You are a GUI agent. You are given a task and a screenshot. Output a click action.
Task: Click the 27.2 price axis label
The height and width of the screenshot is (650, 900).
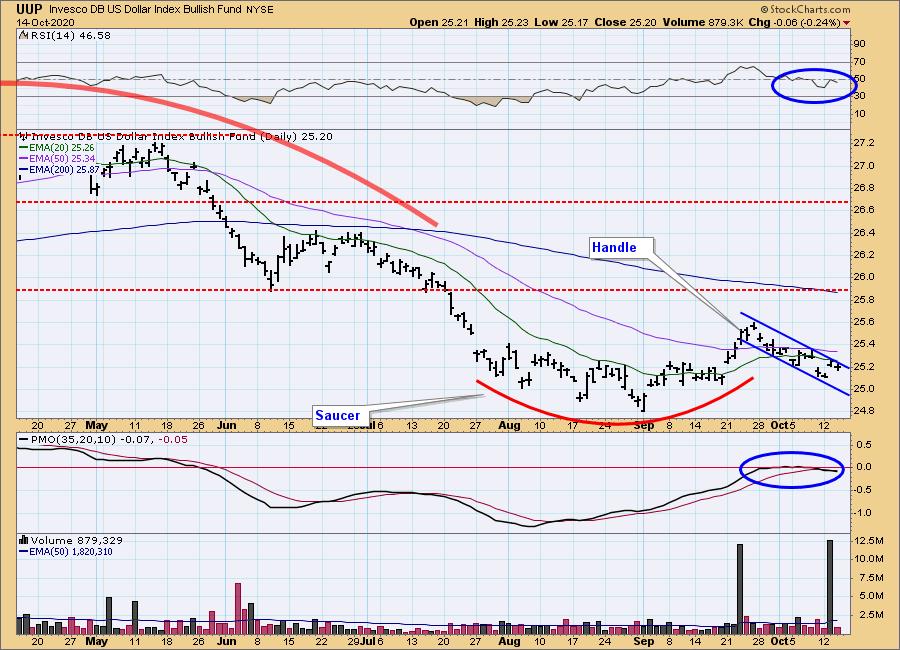coord(864,142)
